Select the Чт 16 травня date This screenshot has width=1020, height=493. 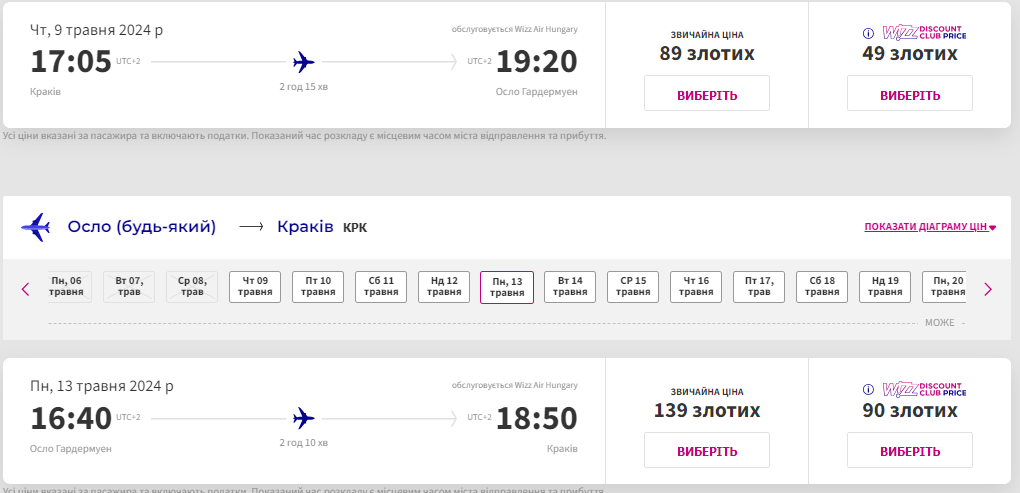click(696, 287)
